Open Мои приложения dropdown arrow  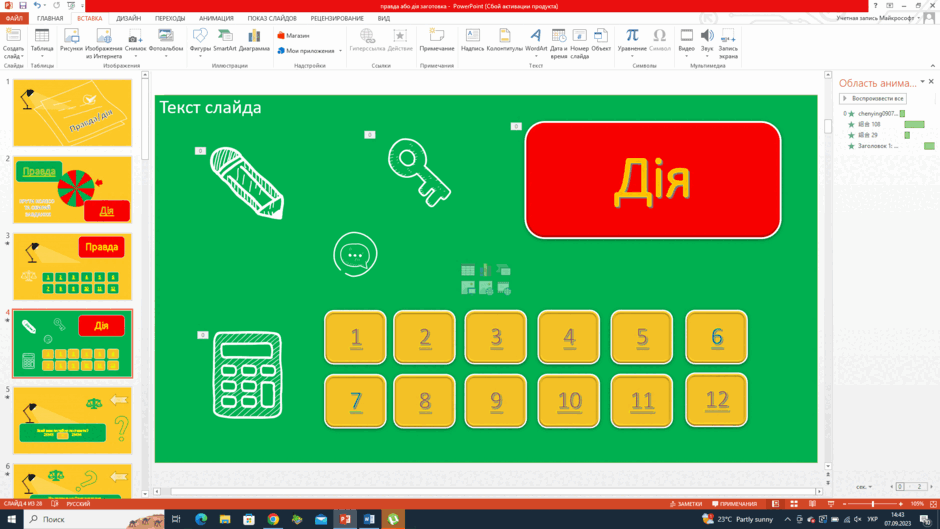click(x=341, y=51)
